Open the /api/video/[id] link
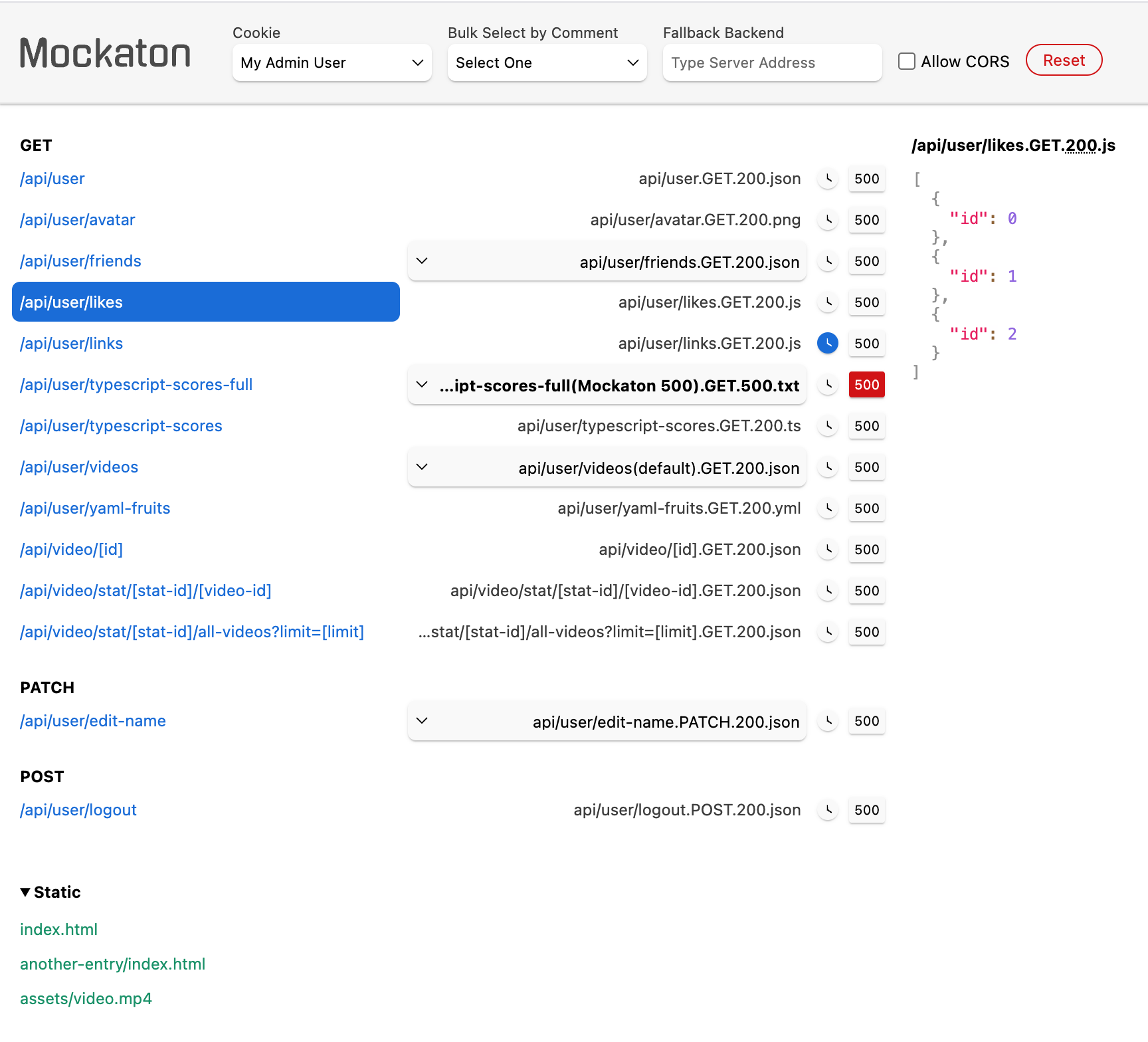Screen dimensions: 1148x1042 coord(72,550)
